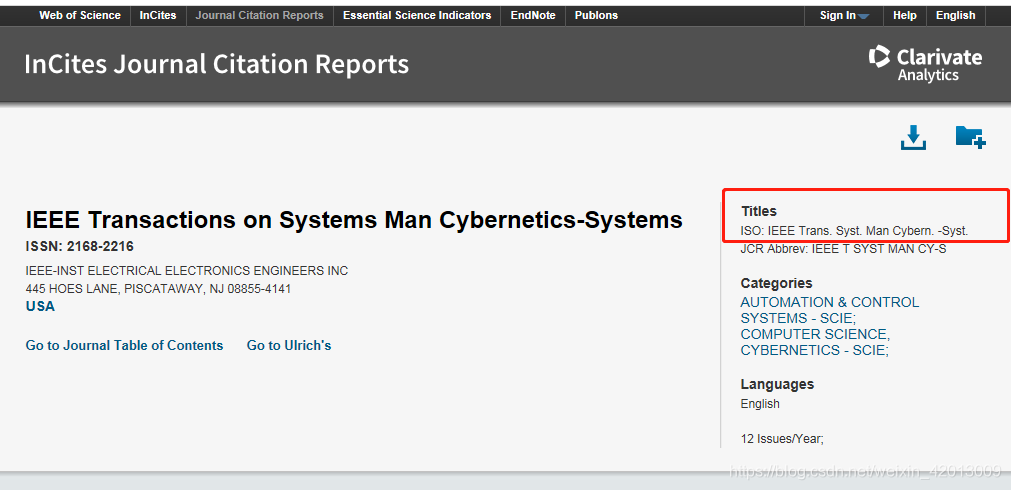Click the Languages heading
This screenshot has height=490, width=1011.
(777, 384)
